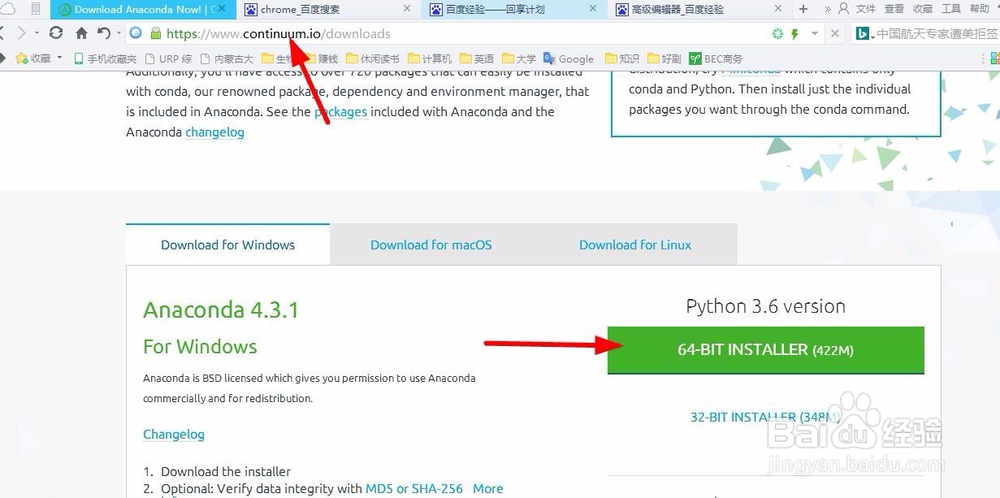This screenshot has height=498, width=1000.
Task: Select Download for Linux tab
Action: pos(635,245)
